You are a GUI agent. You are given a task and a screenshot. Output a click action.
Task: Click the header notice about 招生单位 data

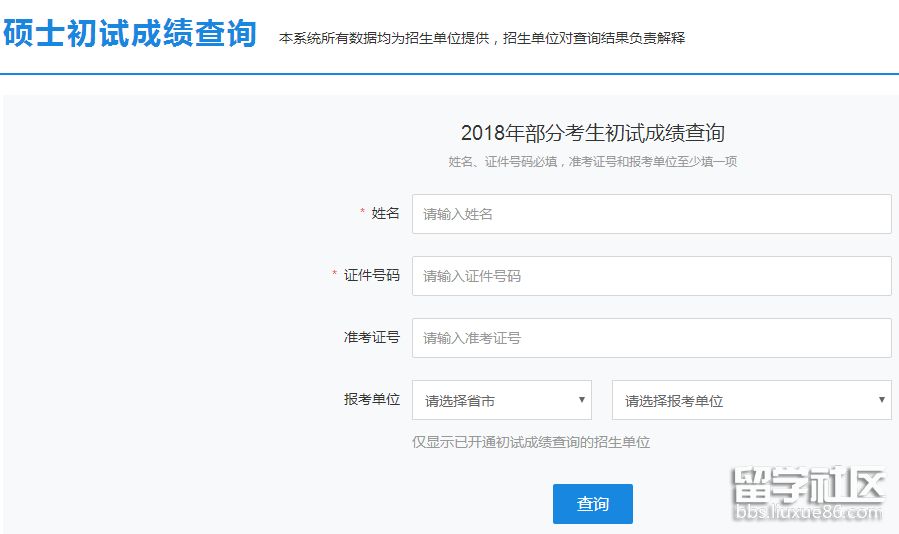click(x=482, y=38)
